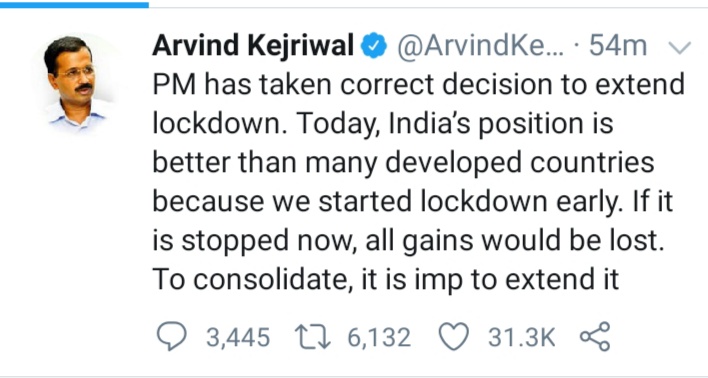This screenshot has height=378, width=708.
Task: View the 31.3K likes count
Action: coord(522,337)
